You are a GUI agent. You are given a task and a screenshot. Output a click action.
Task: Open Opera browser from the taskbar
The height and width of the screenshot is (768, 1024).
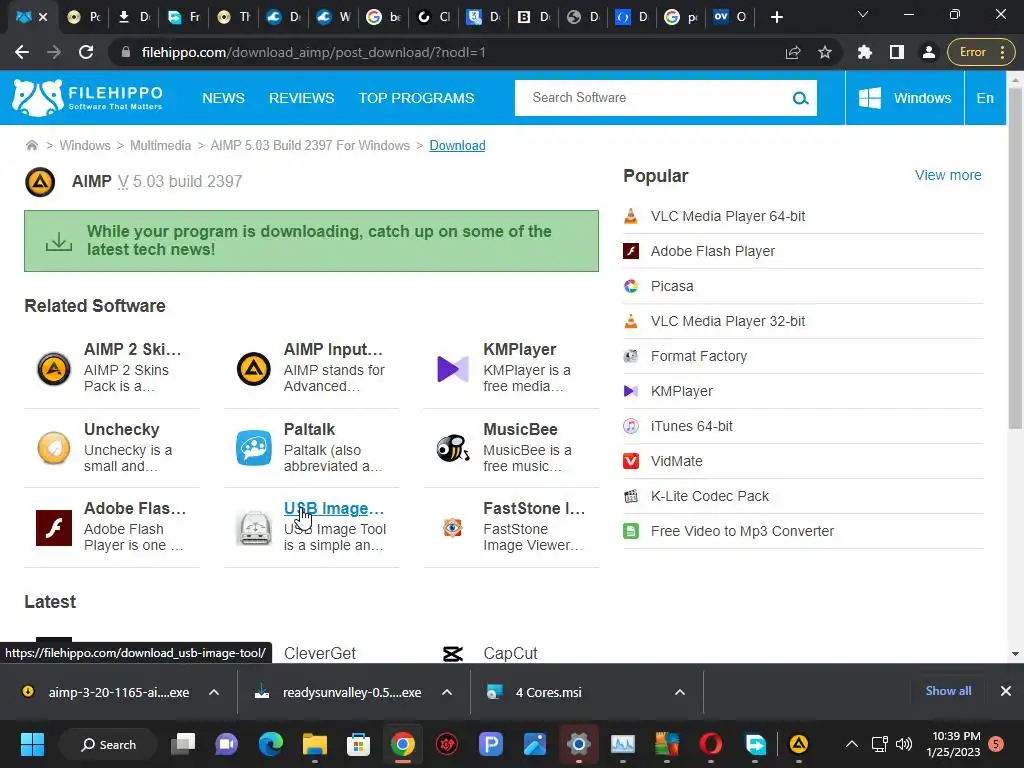(x=711, y=744)
